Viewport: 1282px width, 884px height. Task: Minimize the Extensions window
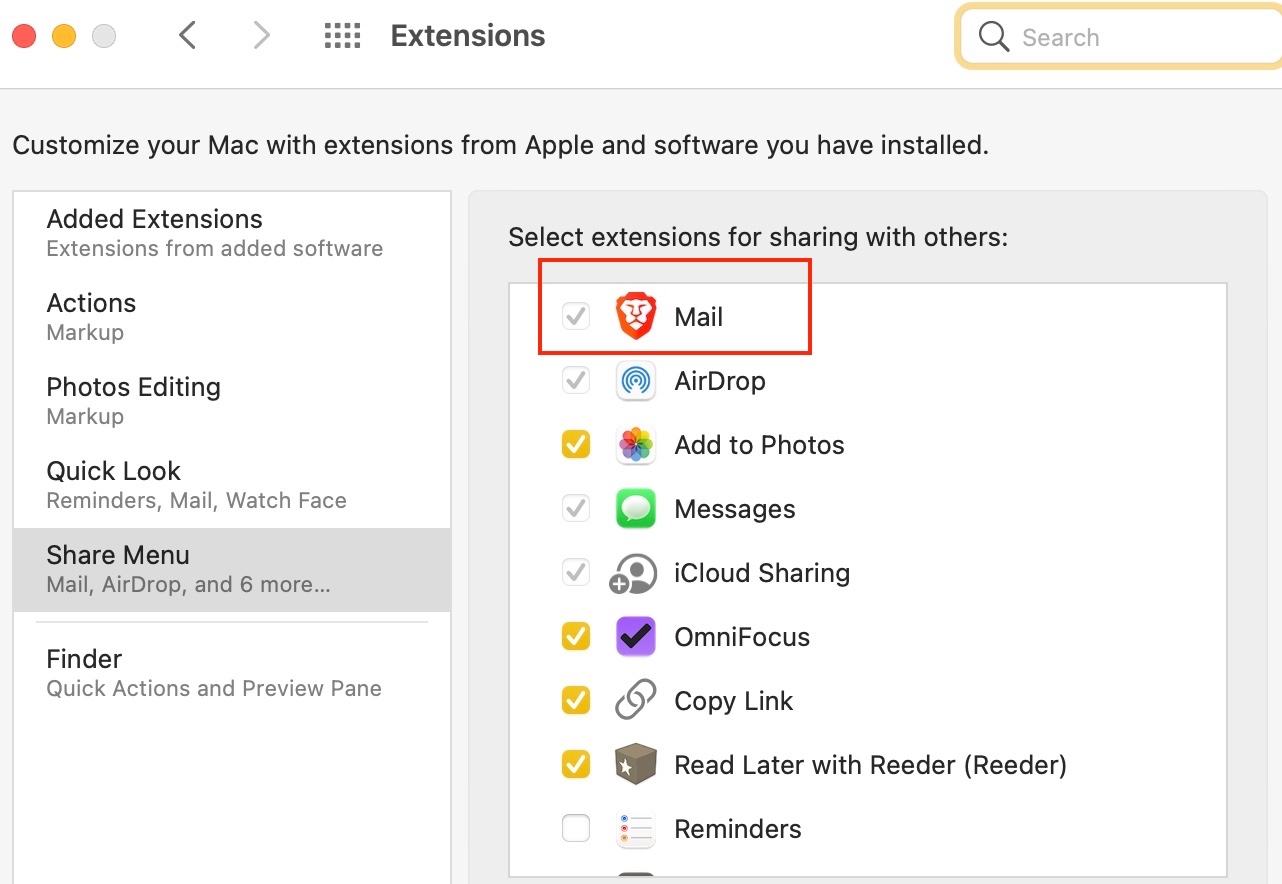tap(64, 37)
